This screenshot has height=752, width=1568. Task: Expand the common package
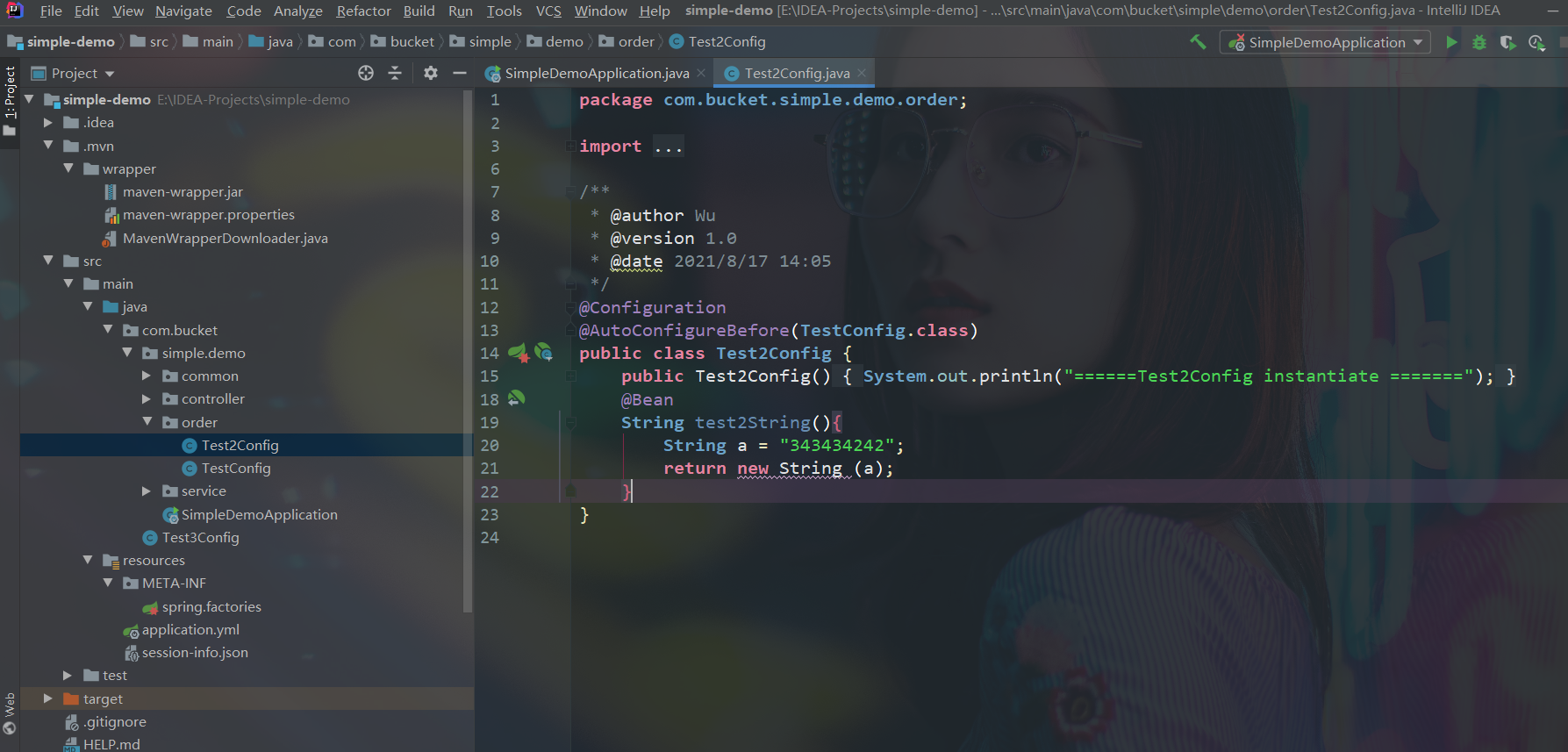coord(147,376)
